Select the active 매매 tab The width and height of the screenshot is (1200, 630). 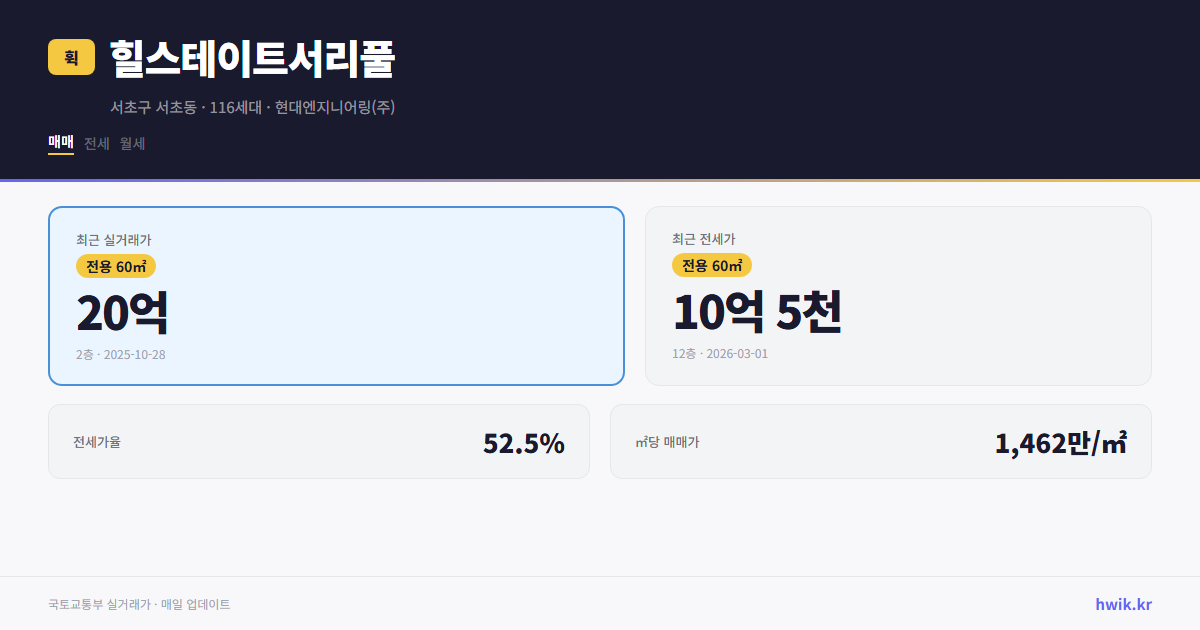[60, 143]
